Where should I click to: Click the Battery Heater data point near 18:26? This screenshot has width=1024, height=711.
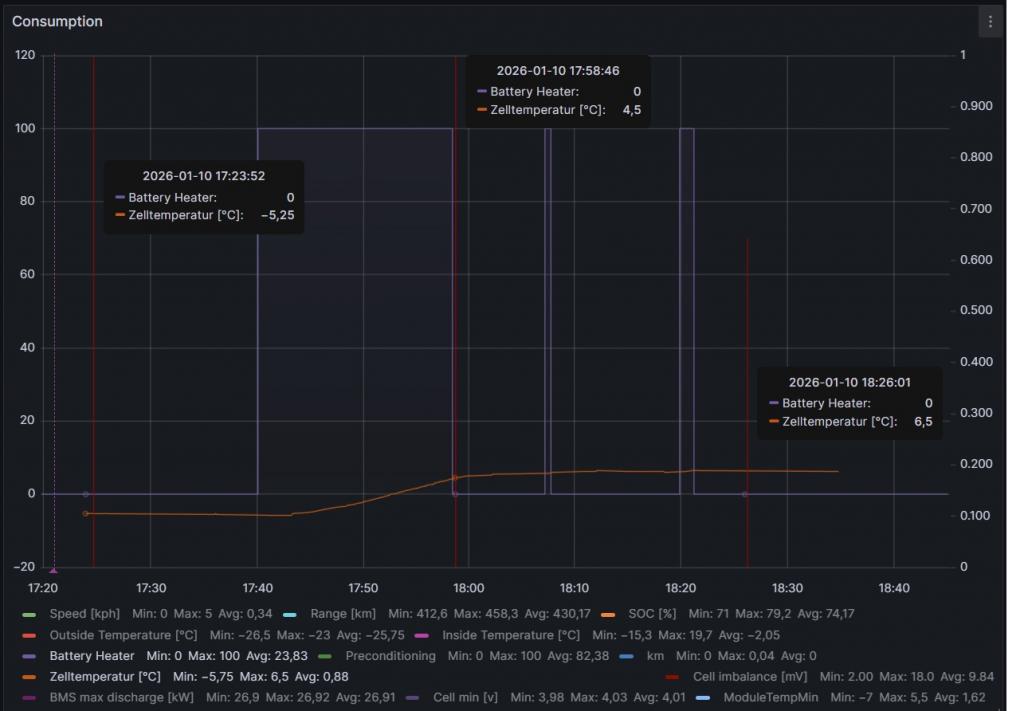[745, 494]
